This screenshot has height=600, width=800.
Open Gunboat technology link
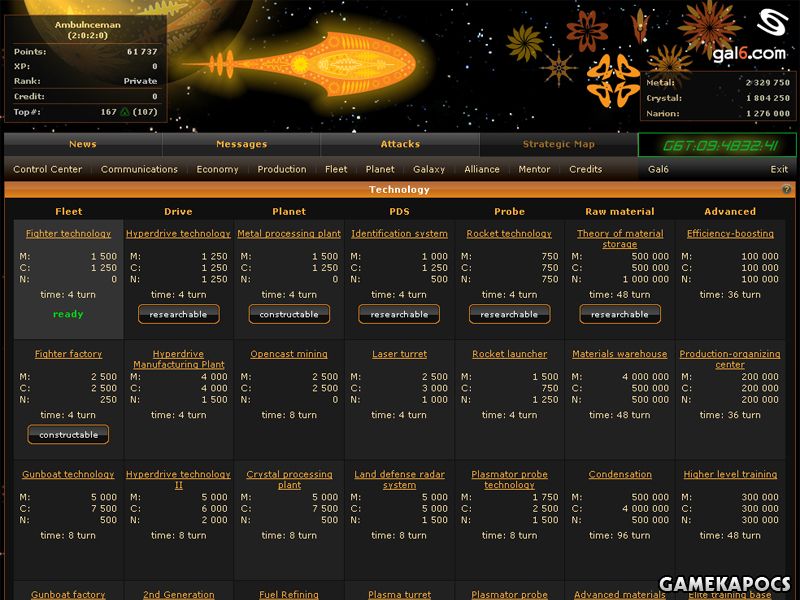pos(68,474)
